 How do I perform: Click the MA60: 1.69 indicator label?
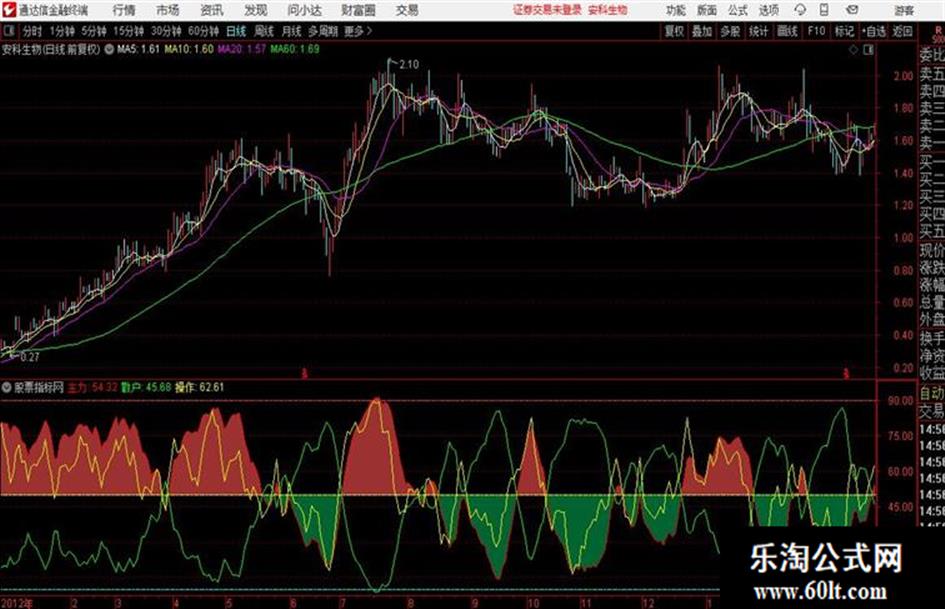click(x=295, y=49)
